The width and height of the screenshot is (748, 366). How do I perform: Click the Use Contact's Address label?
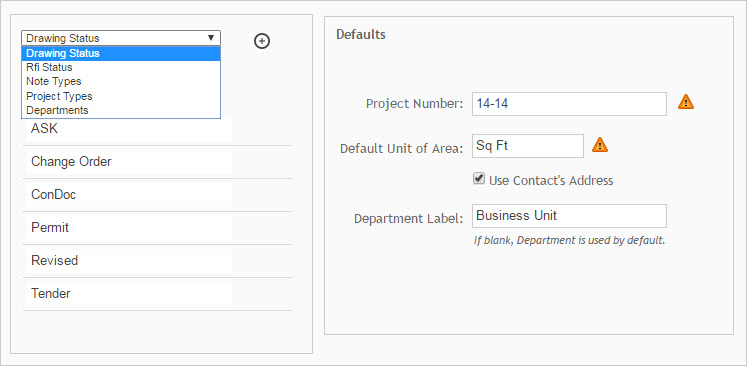551,180
